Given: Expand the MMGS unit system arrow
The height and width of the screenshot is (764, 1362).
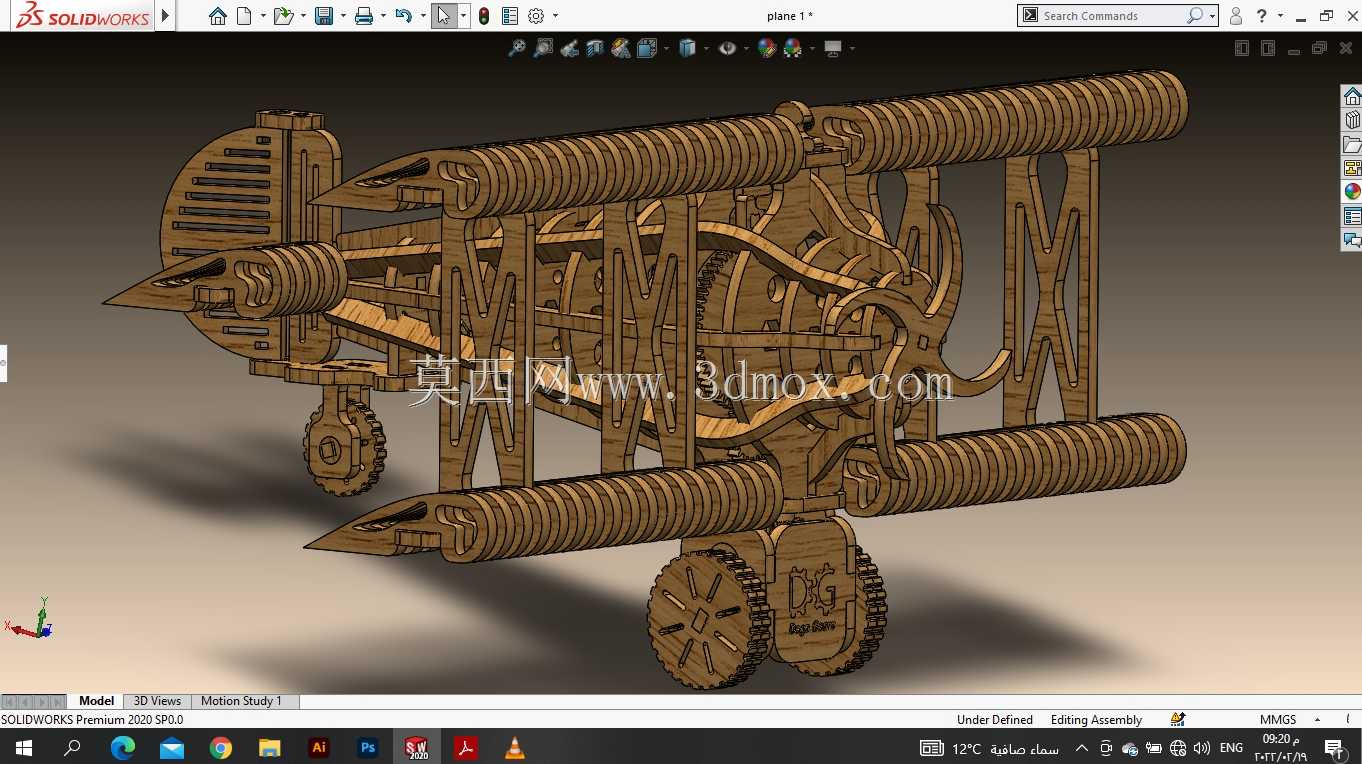Looking at the screenshot, I should click(x=1317, y=719).
